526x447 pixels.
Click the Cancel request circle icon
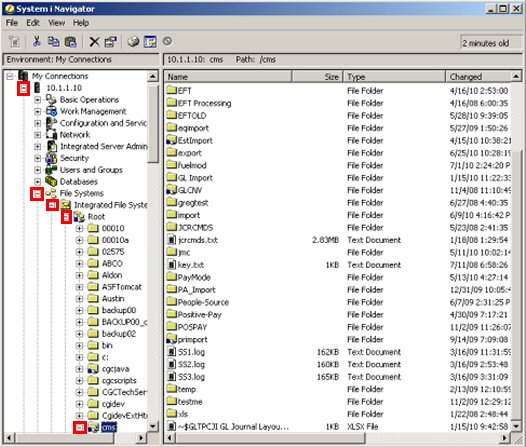tap(167, 41)
